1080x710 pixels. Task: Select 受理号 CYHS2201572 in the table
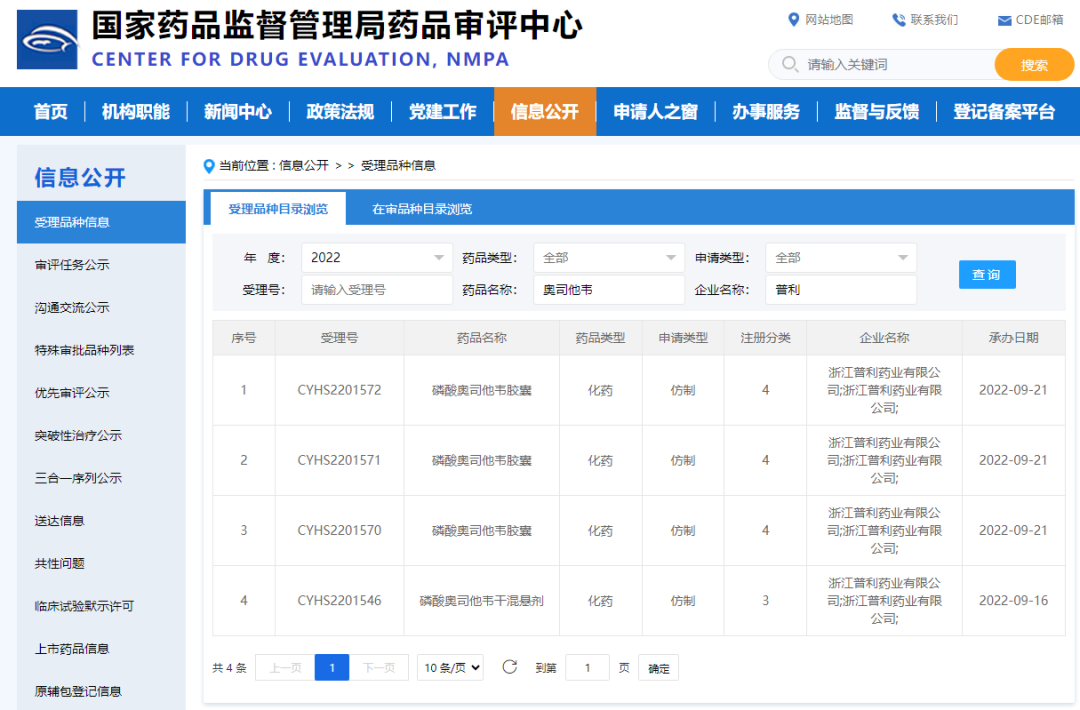coord(340,390)
